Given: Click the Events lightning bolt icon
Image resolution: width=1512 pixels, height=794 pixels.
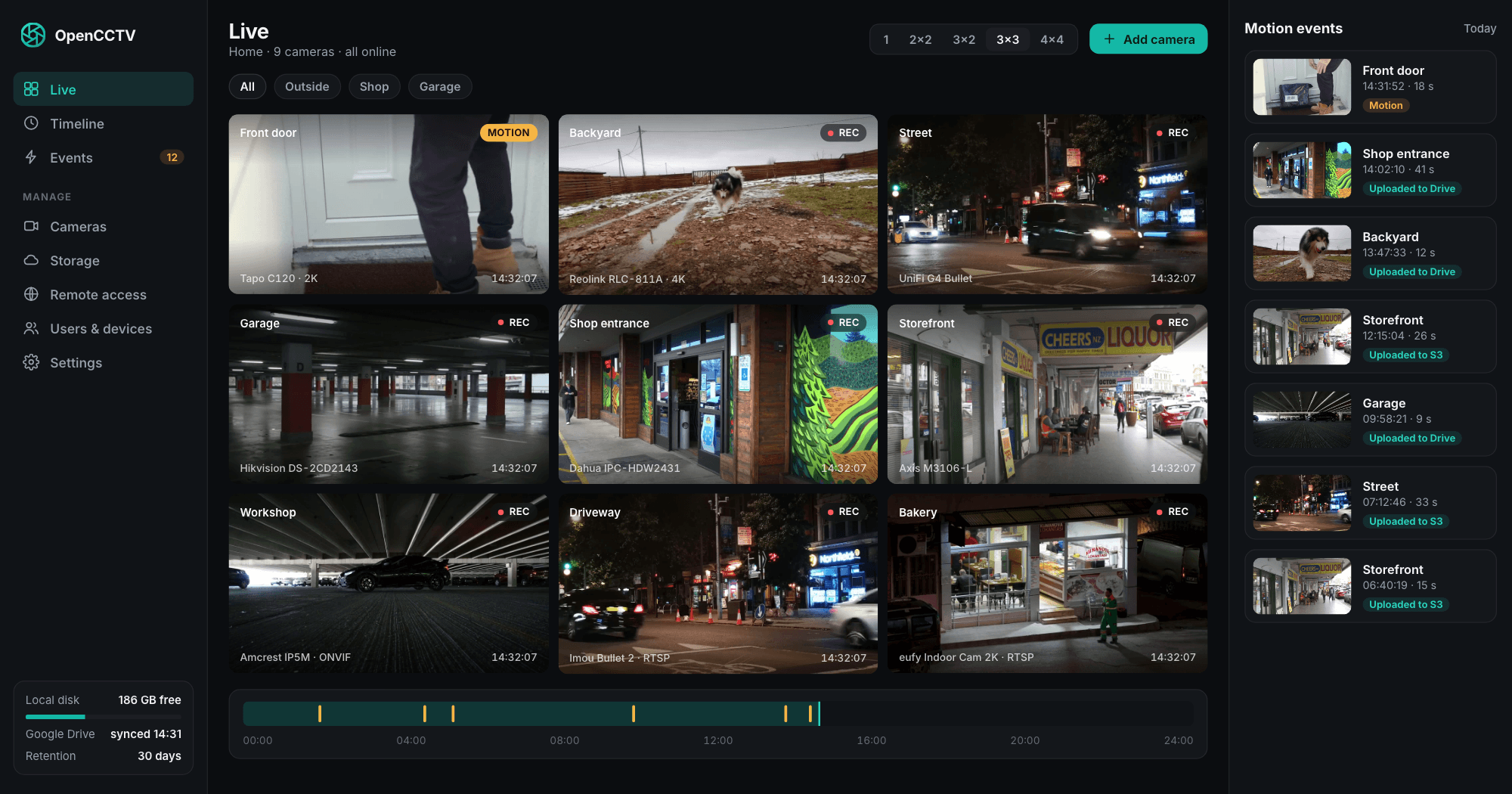Looking at the screenshot, I should 31,157.
